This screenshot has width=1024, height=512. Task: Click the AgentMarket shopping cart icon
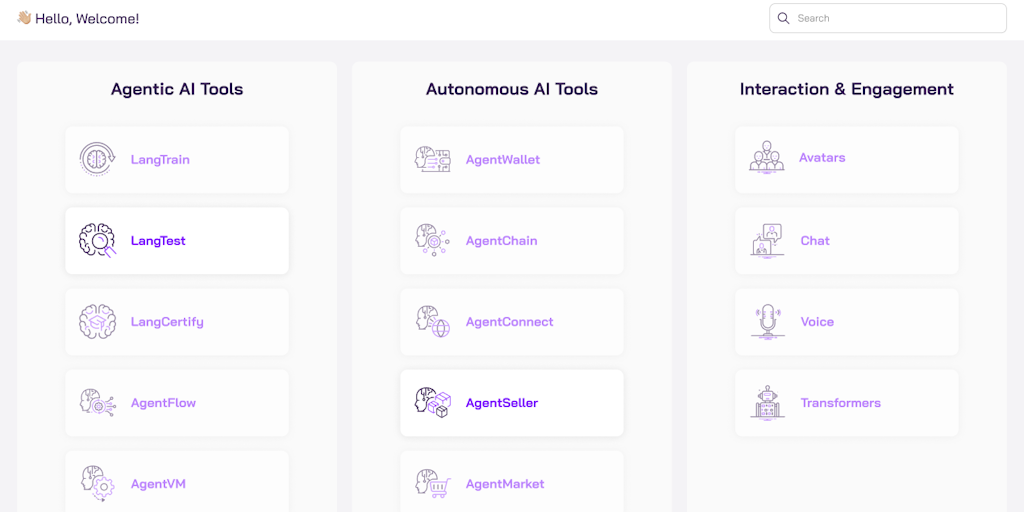[x=433, y=484]
